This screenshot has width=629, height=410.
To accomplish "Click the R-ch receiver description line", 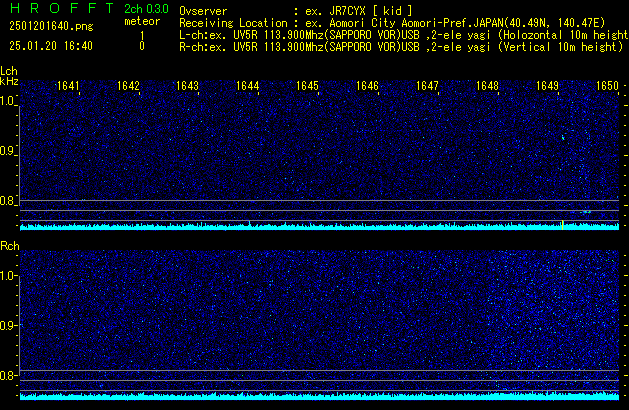I will point(401,47).
